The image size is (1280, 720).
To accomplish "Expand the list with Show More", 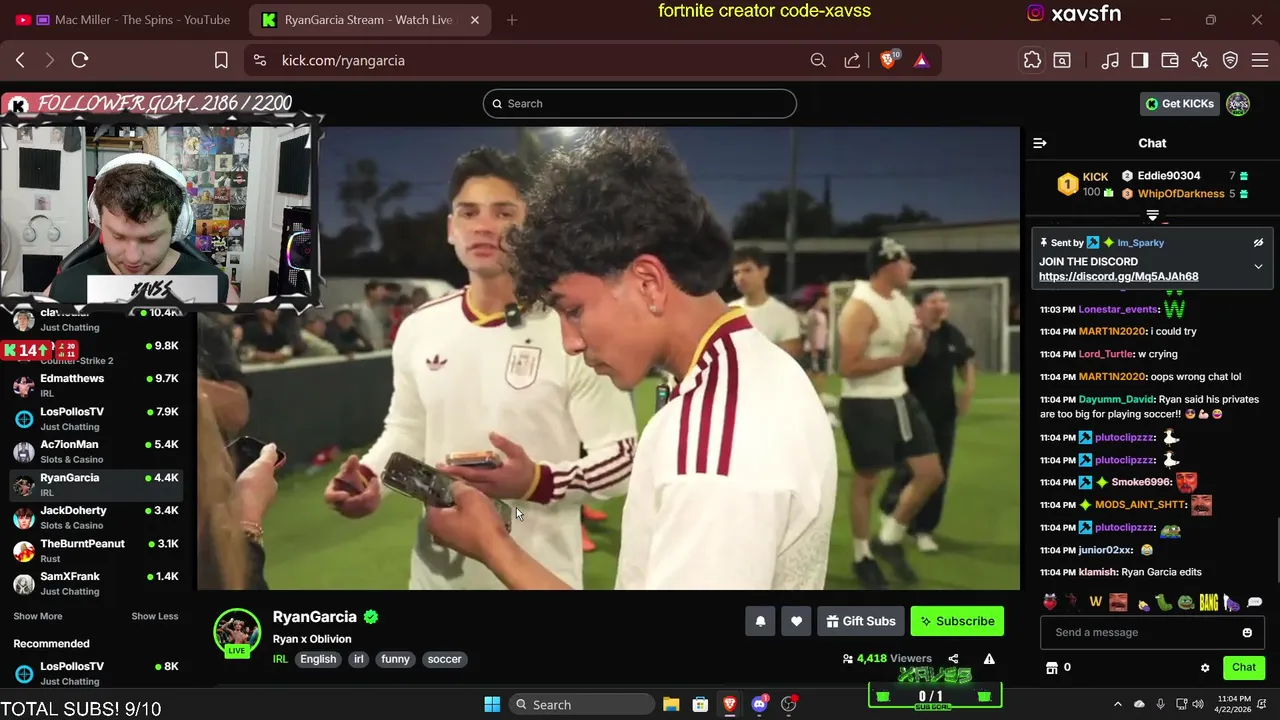I will pos(38,616).
